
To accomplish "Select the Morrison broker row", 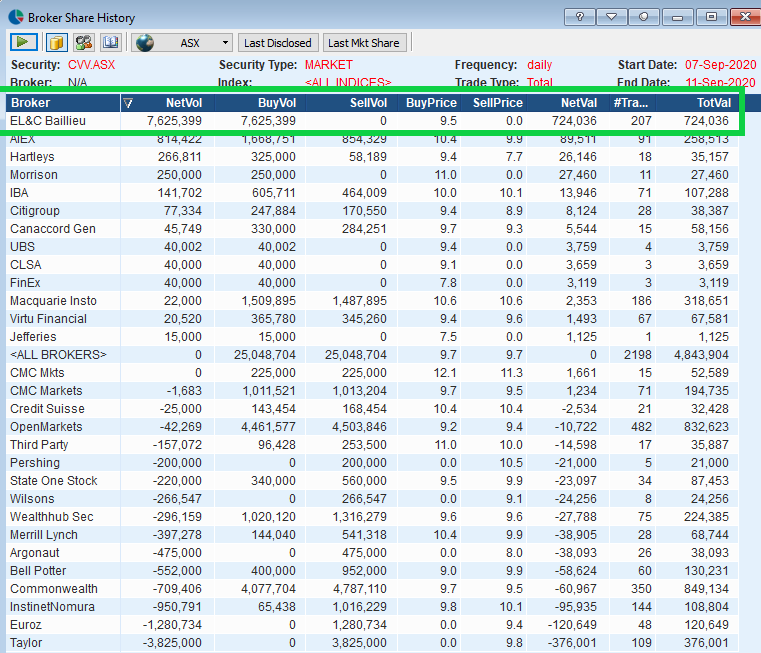I will (372, 175).
